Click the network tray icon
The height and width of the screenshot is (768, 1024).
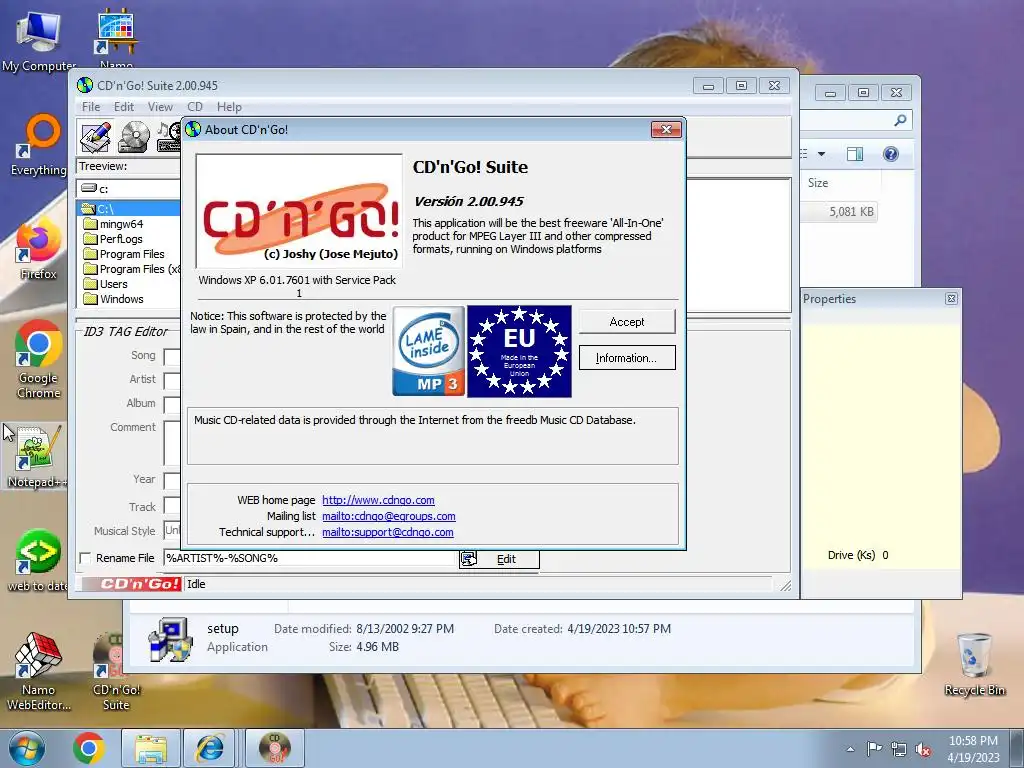[x=899, y=749]
